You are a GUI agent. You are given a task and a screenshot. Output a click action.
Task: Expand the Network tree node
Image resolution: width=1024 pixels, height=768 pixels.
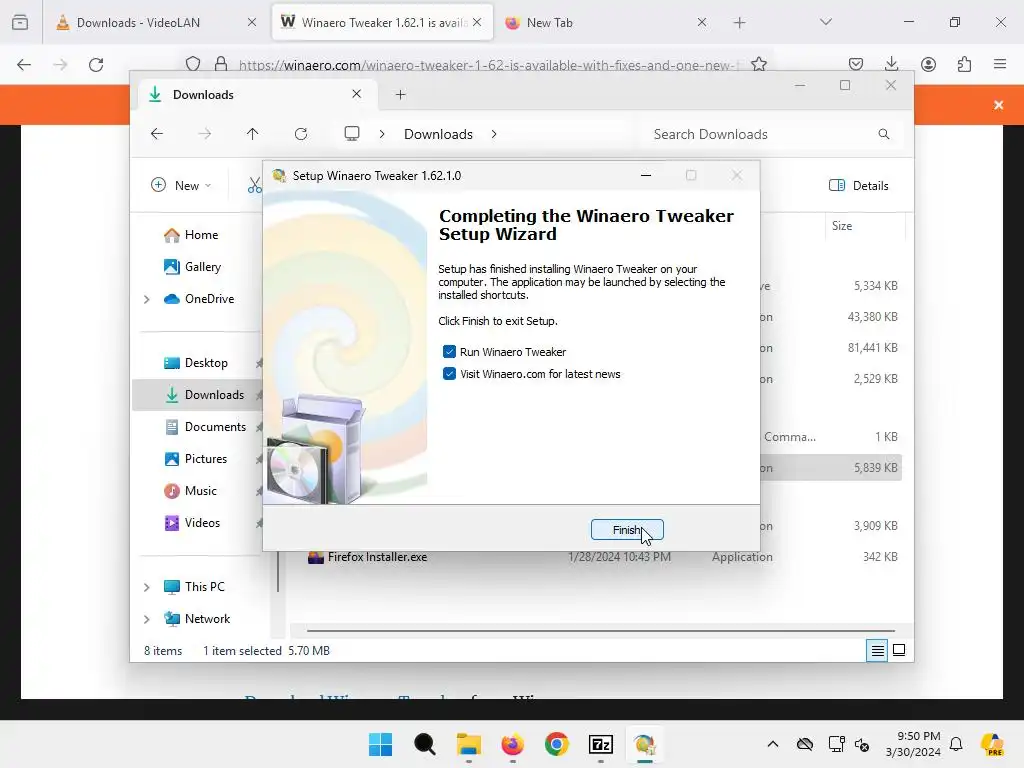coord(147,619)
